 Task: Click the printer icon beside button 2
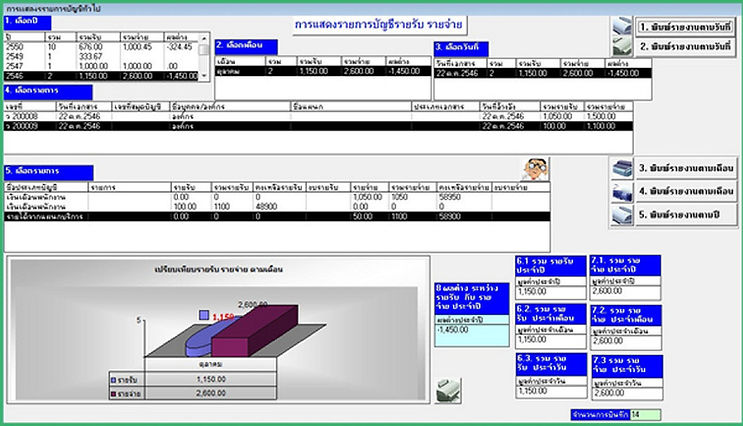[622, 46]
